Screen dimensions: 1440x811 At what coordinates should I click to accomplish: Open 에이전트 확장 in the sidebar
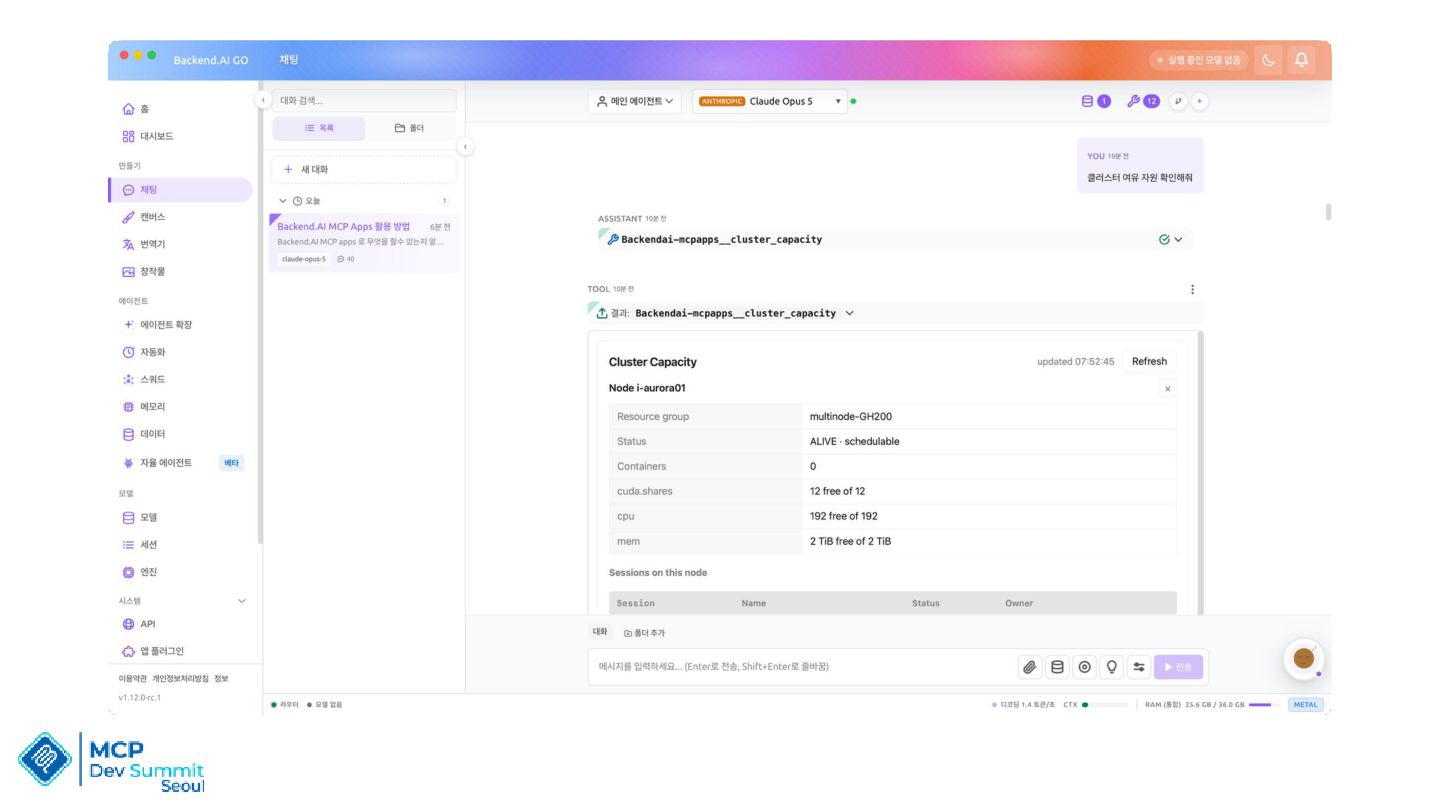(x=180, y=325)
